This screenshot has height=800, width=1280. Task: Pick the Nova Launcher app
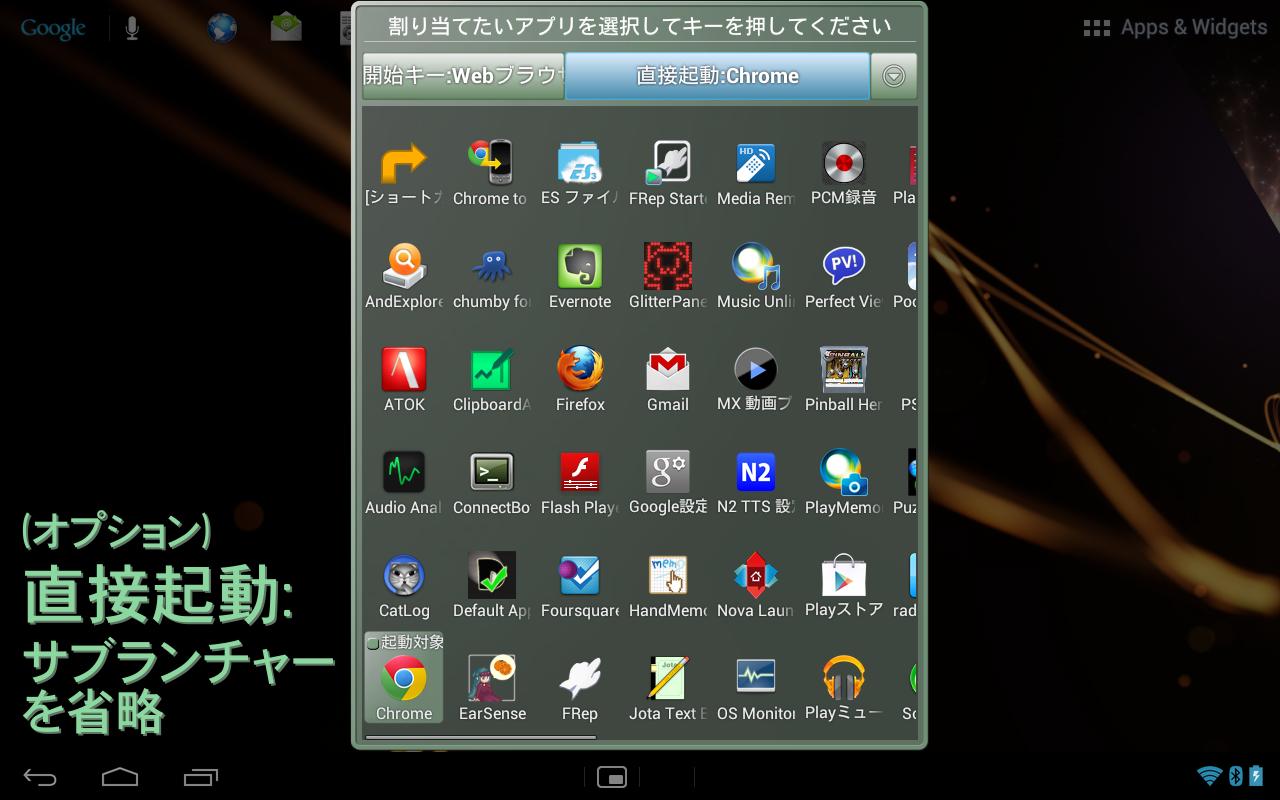point(756,575)
